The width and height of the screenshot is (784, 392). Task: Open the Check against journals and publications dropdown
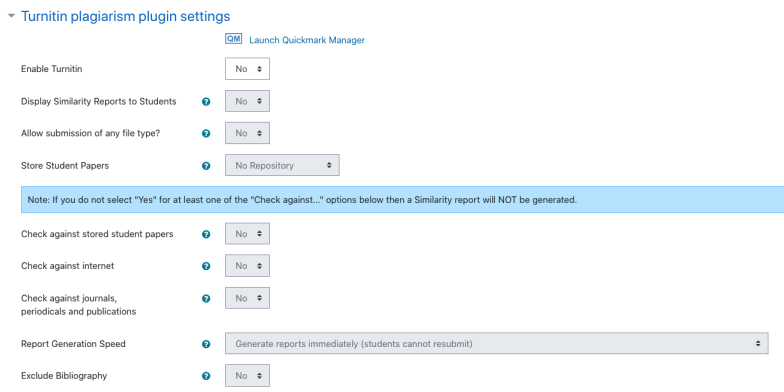click(248, 298)
